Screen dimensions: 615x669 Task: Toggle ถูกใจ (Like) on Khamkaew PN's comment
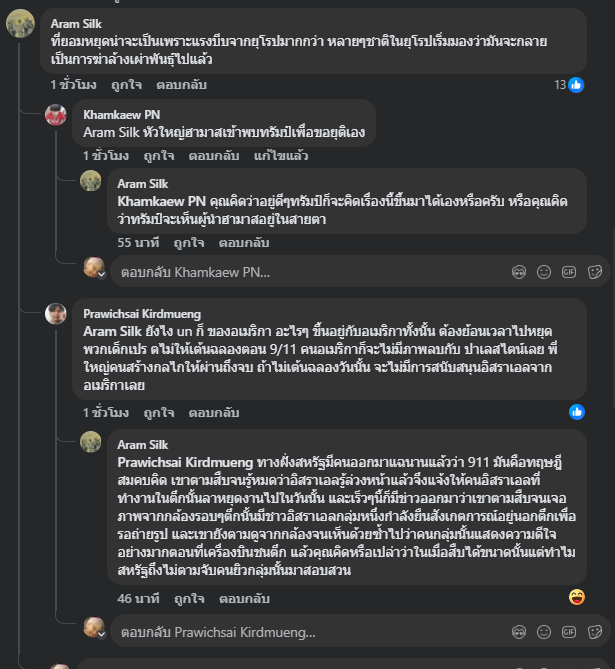tap(157, 156)
